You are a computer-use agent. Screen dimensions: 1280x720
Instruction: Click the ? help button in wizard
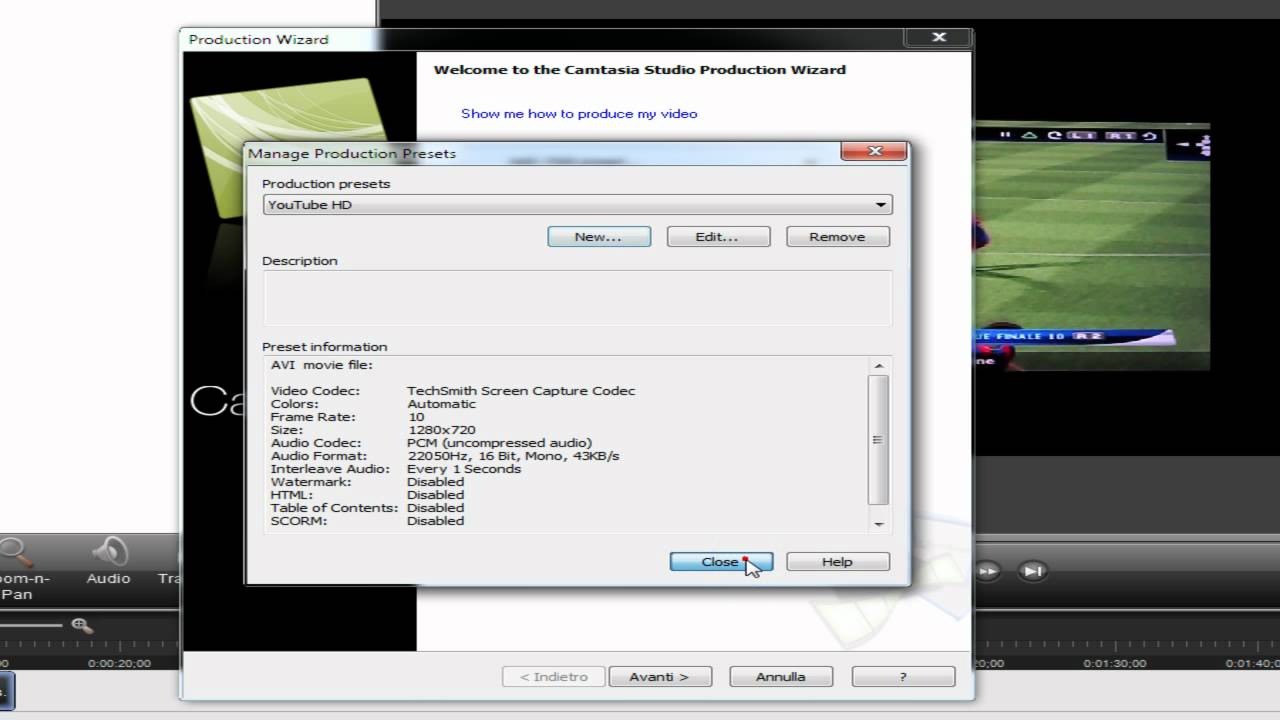tap(903, 677)
